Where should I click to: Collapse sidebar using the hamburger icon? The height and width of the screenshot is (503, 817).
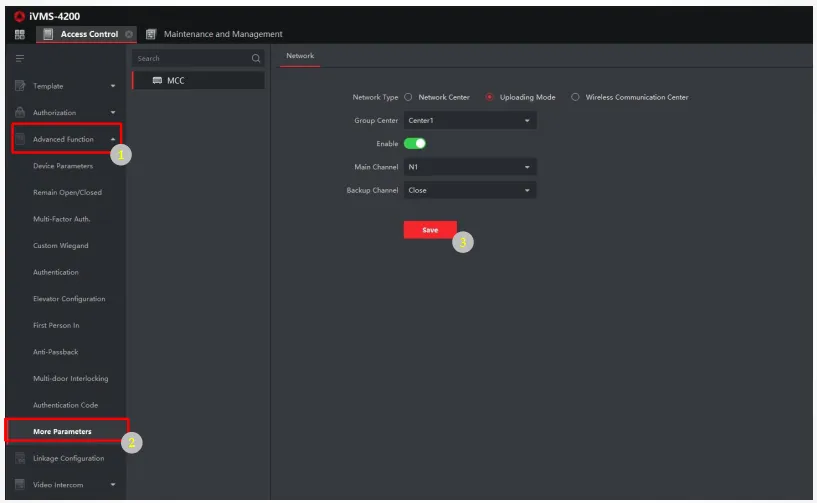pyautogui.click(x=19, y=59)
